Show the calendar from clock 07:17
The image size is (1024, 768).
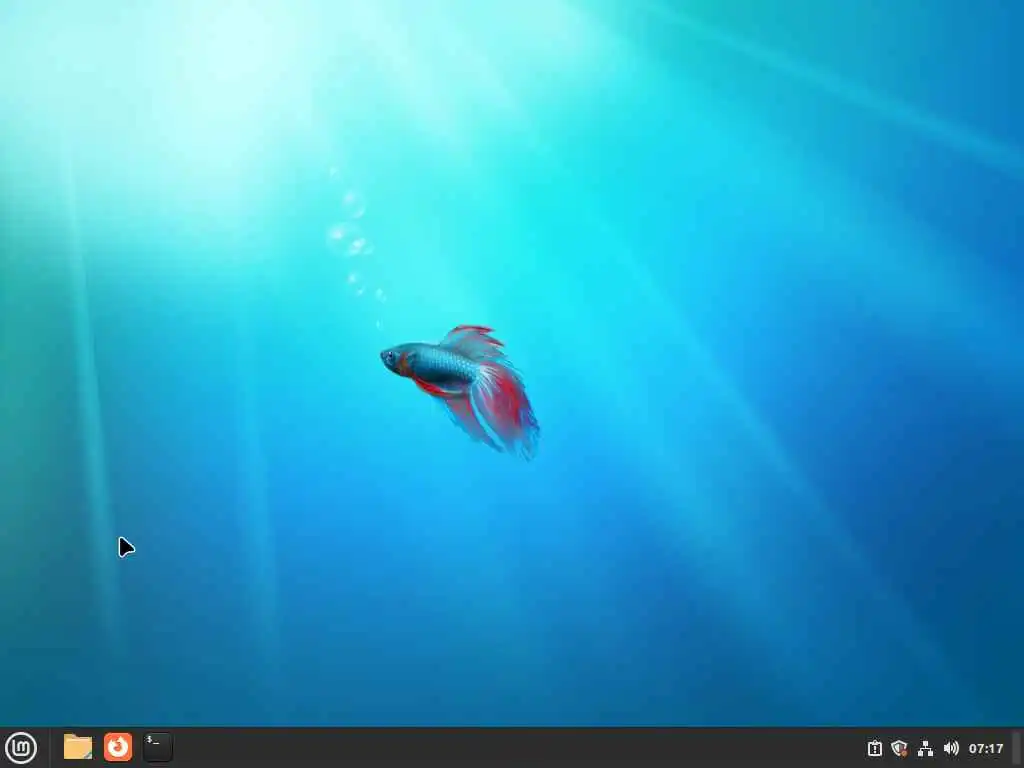[985, 748]
